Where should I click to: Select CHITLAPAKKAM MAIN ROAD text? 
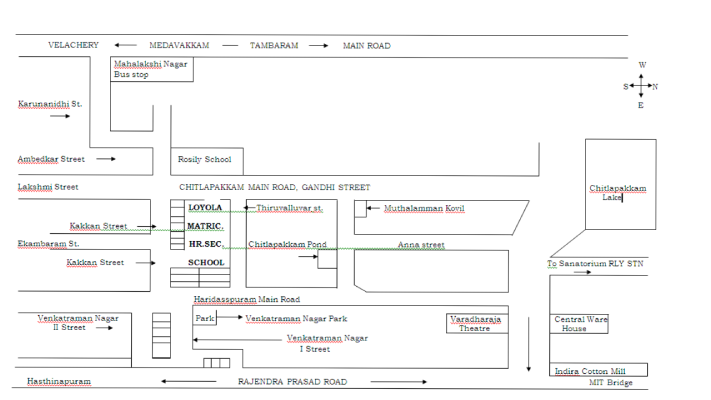tap(238, 187)
